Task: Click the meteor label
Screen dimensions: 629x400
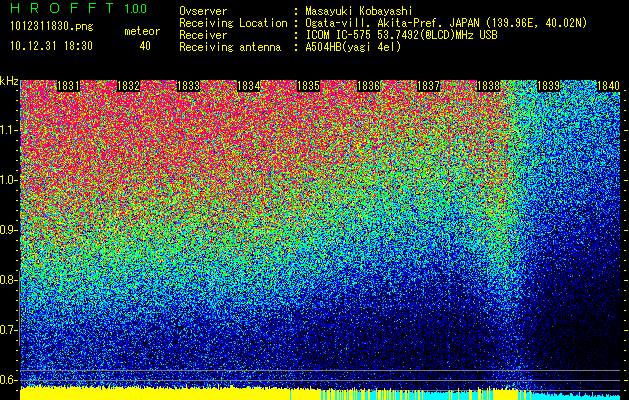Action: tap(142, 31)
